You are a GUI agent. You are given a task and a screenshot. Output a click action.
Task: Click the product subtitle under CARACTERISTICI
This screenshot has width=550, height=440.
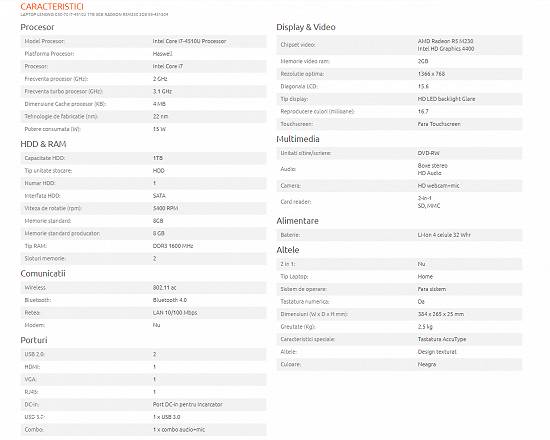[94, 14]
